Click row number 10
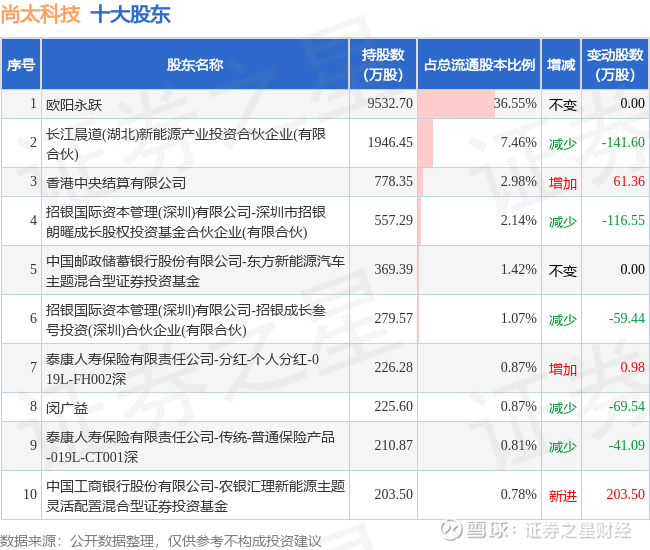The width and height of the screenshot is (650, 550). click(30, 494)
